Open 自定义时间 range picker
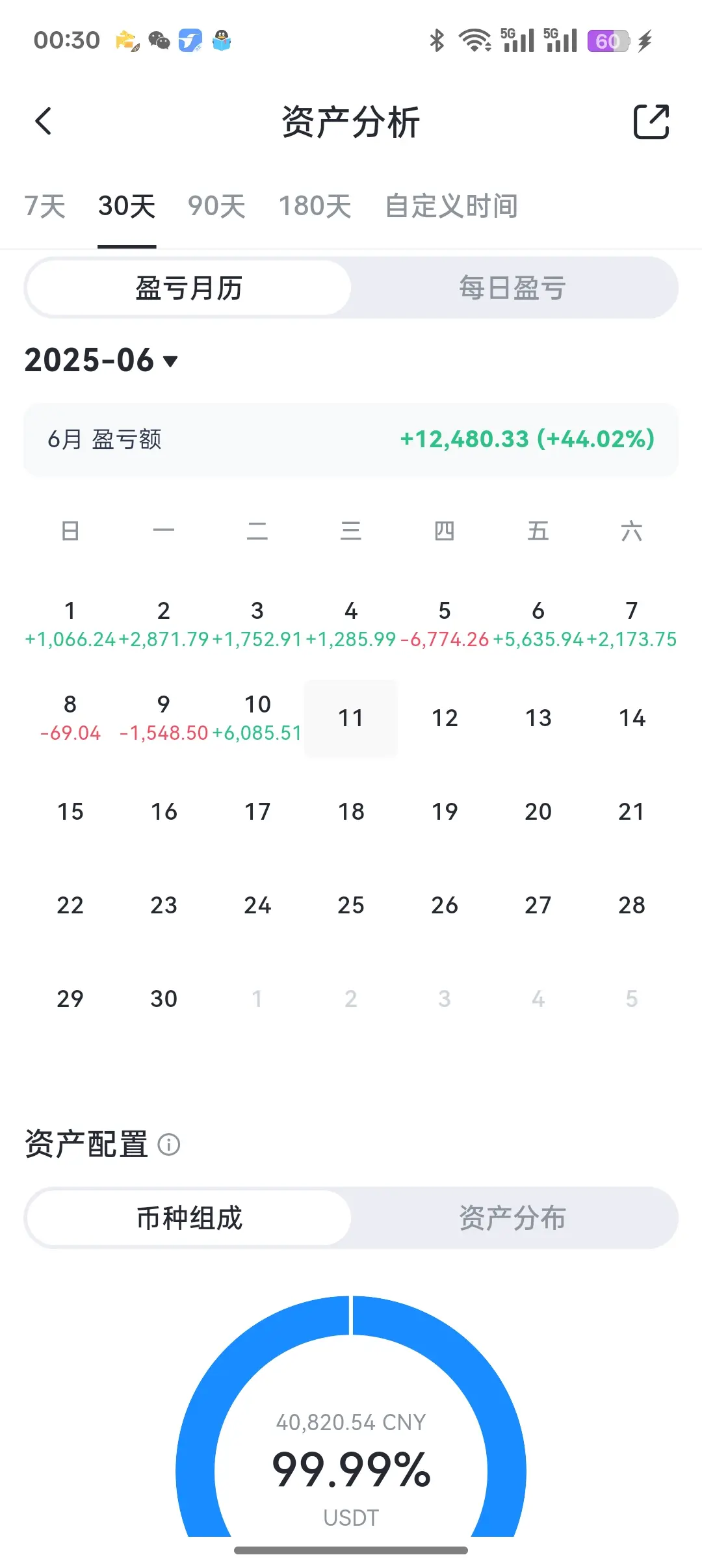 [x=452, y=206]
